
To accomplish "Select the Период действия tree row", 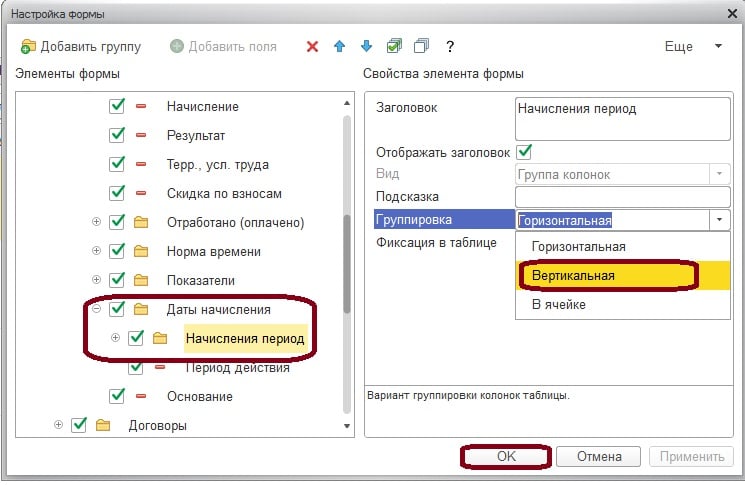I will coord(237,368).
